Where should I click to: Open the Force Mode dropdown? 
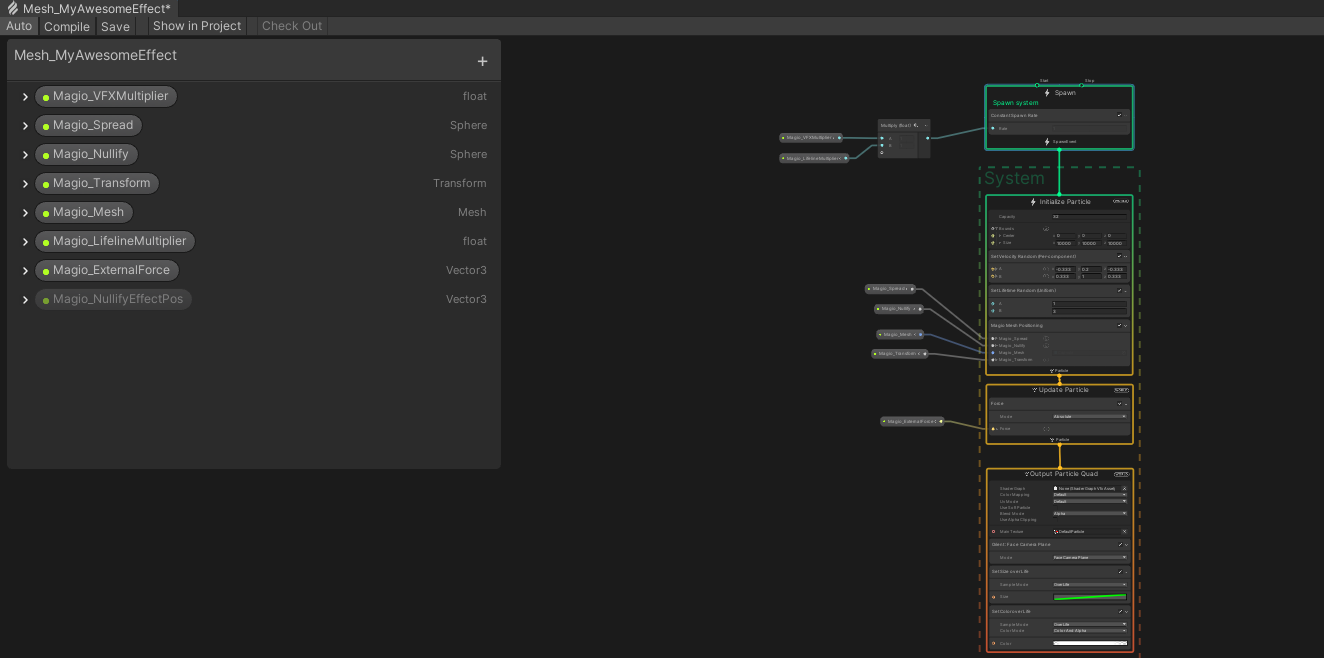[1089, 416]
